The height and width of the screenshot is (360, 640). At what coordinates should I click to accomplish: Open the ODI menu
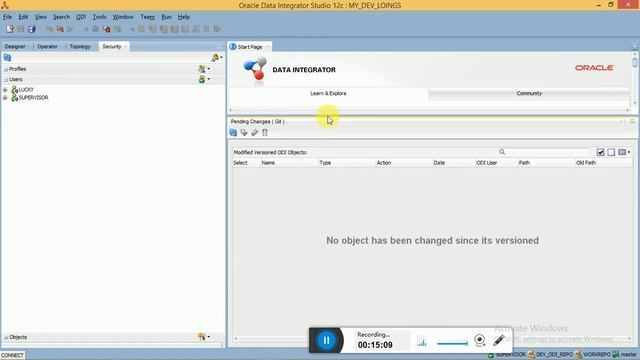pyautogui.click(x=81, y=17)
